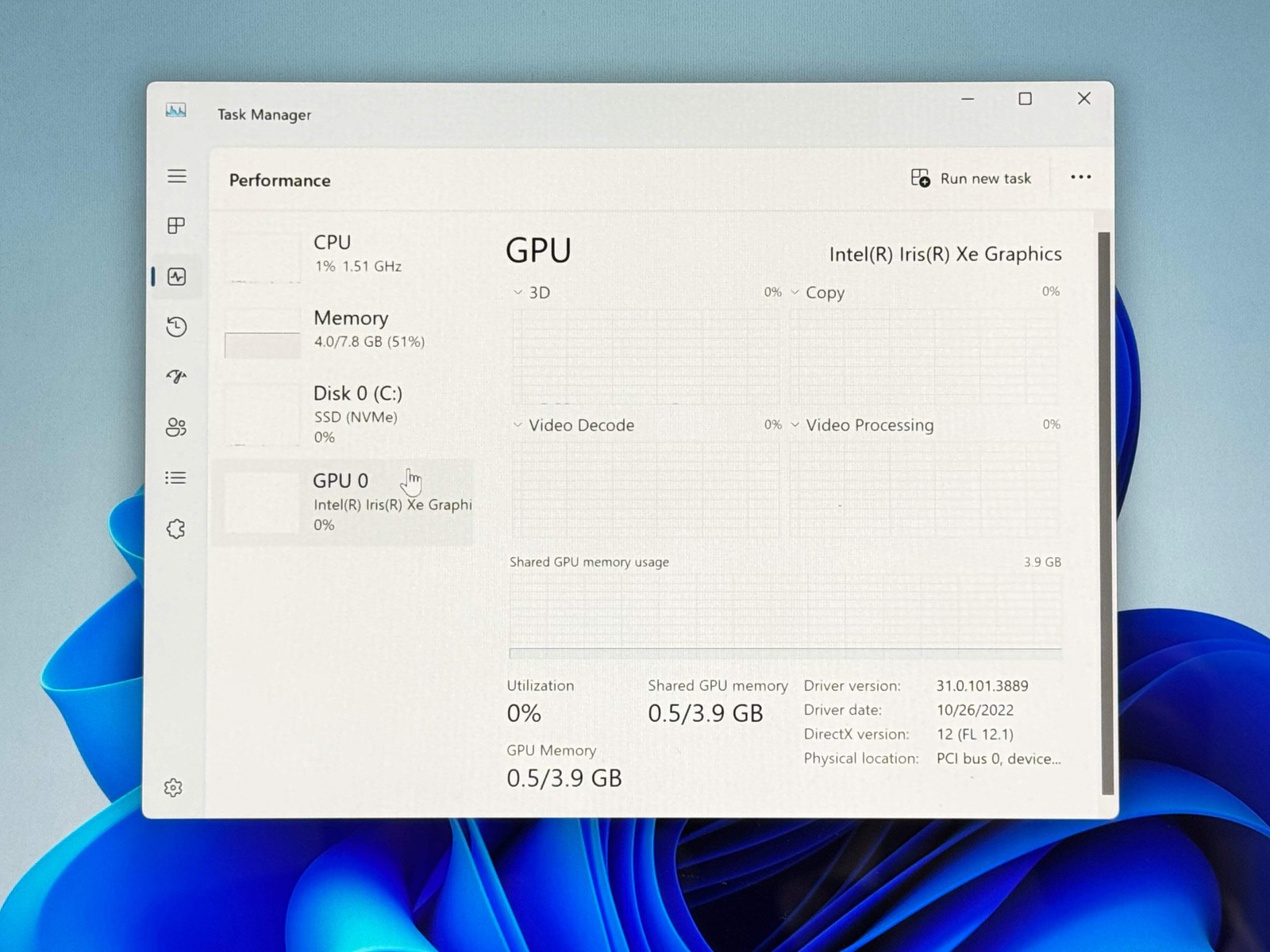1270x952 pixels.
Task: Go to the Processes page icon
Action: (176, 226)
